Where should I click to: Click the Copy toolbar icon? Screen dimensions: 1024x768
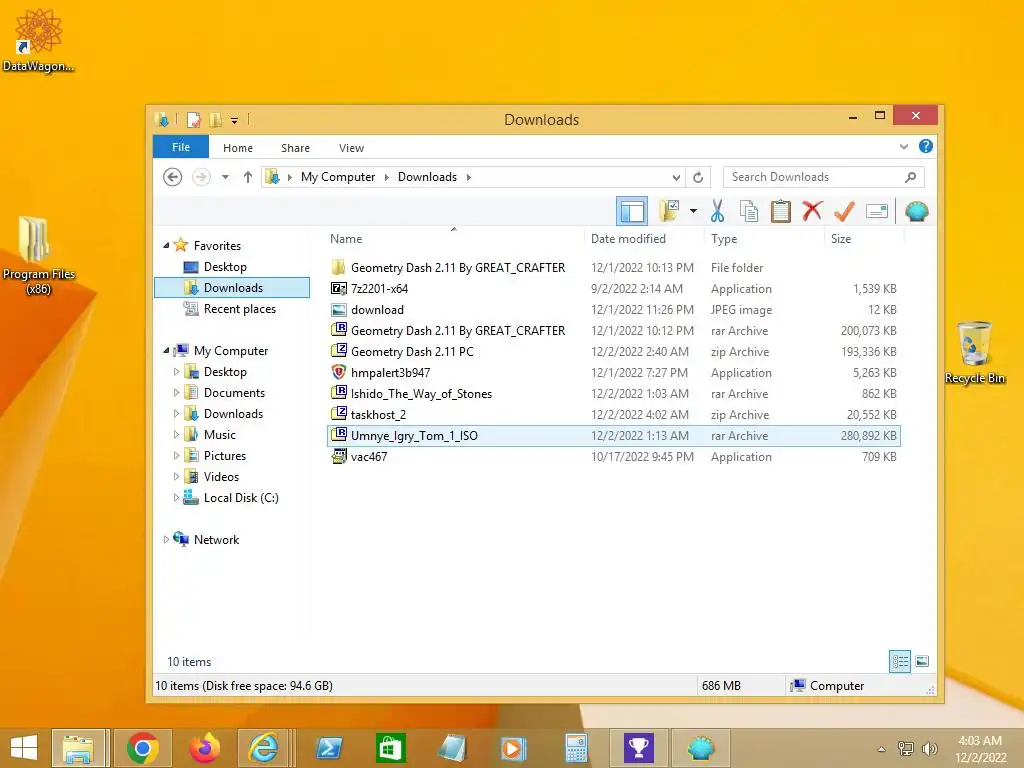click(749, 211)
